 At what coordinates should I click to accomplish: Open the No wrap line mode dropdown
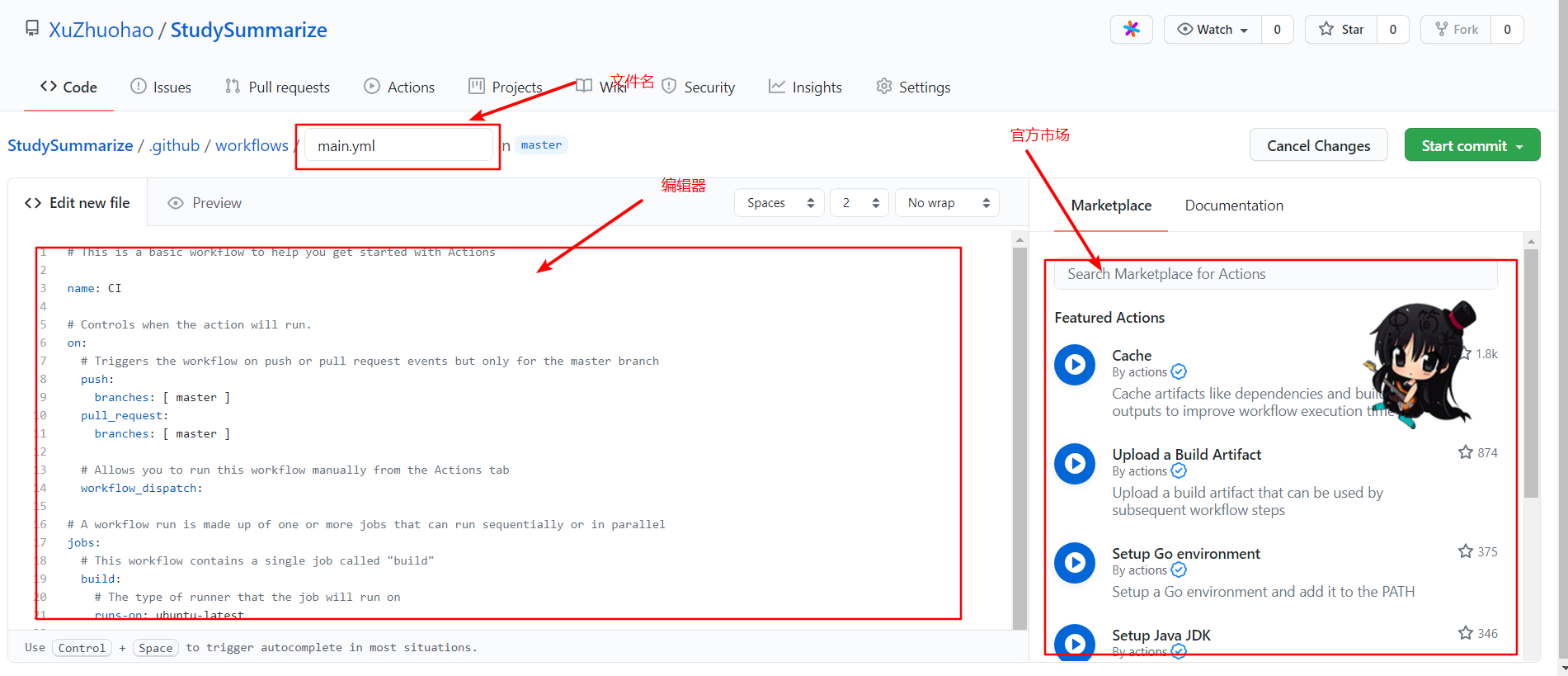[x=947, y=203]
